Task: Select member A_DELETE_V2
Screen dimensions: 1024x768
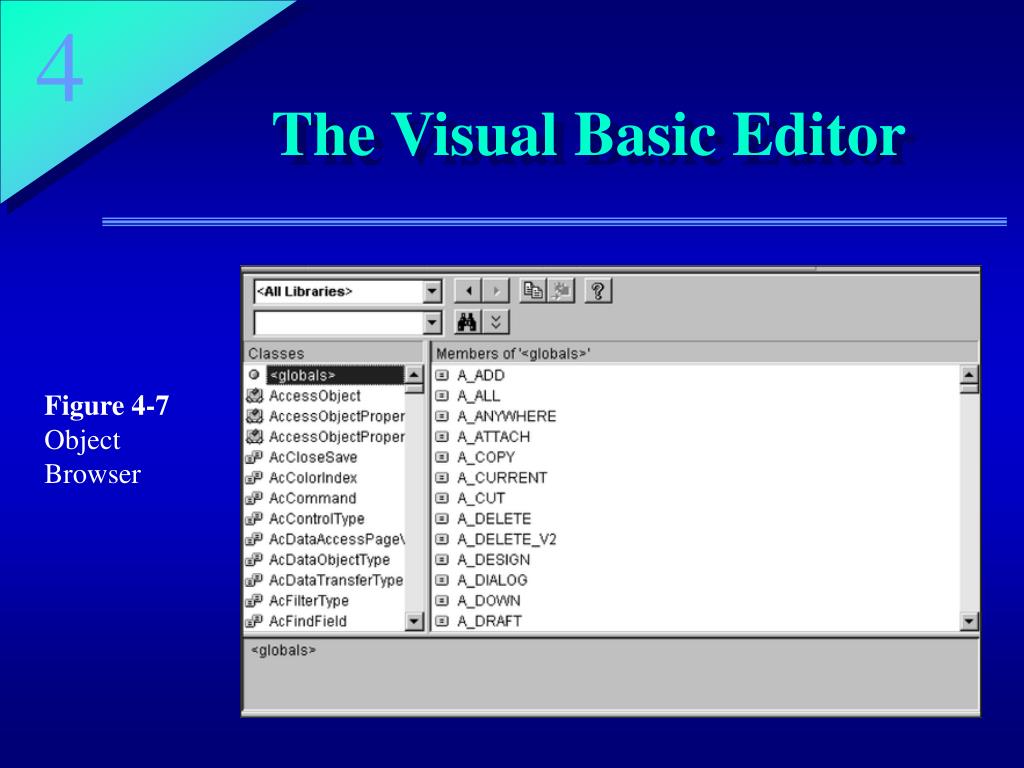Action: click(x=506, y=539)
